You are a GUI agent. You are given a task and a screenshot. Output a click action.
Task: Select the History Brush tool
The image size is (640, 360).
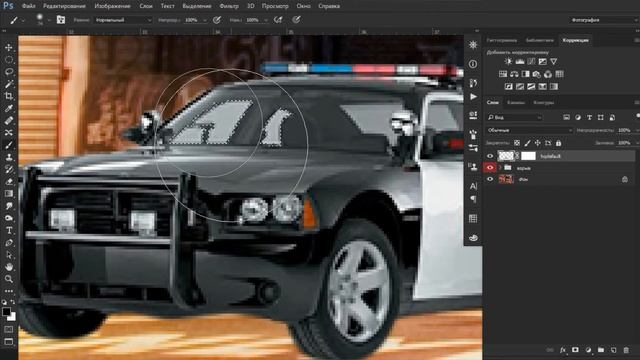[x=9, y=169]
